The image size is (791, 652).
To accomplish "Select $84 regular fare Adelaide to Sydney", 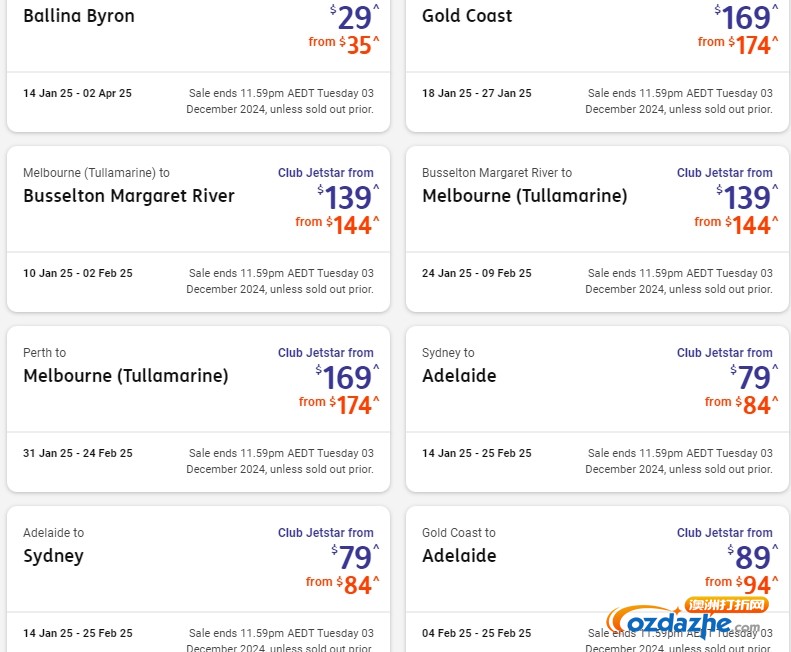I will point(357,584).
